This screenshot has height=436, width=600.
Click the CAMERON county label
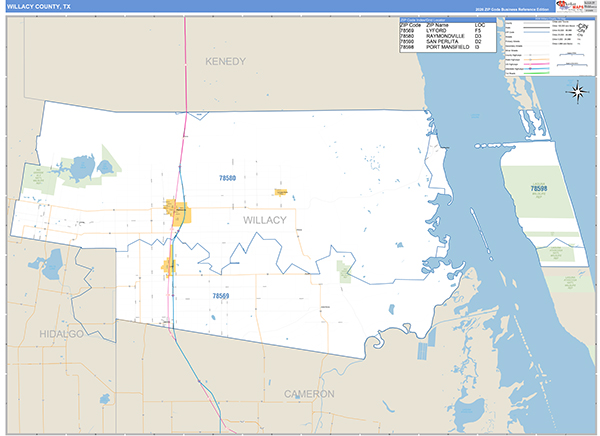(309, 394)
